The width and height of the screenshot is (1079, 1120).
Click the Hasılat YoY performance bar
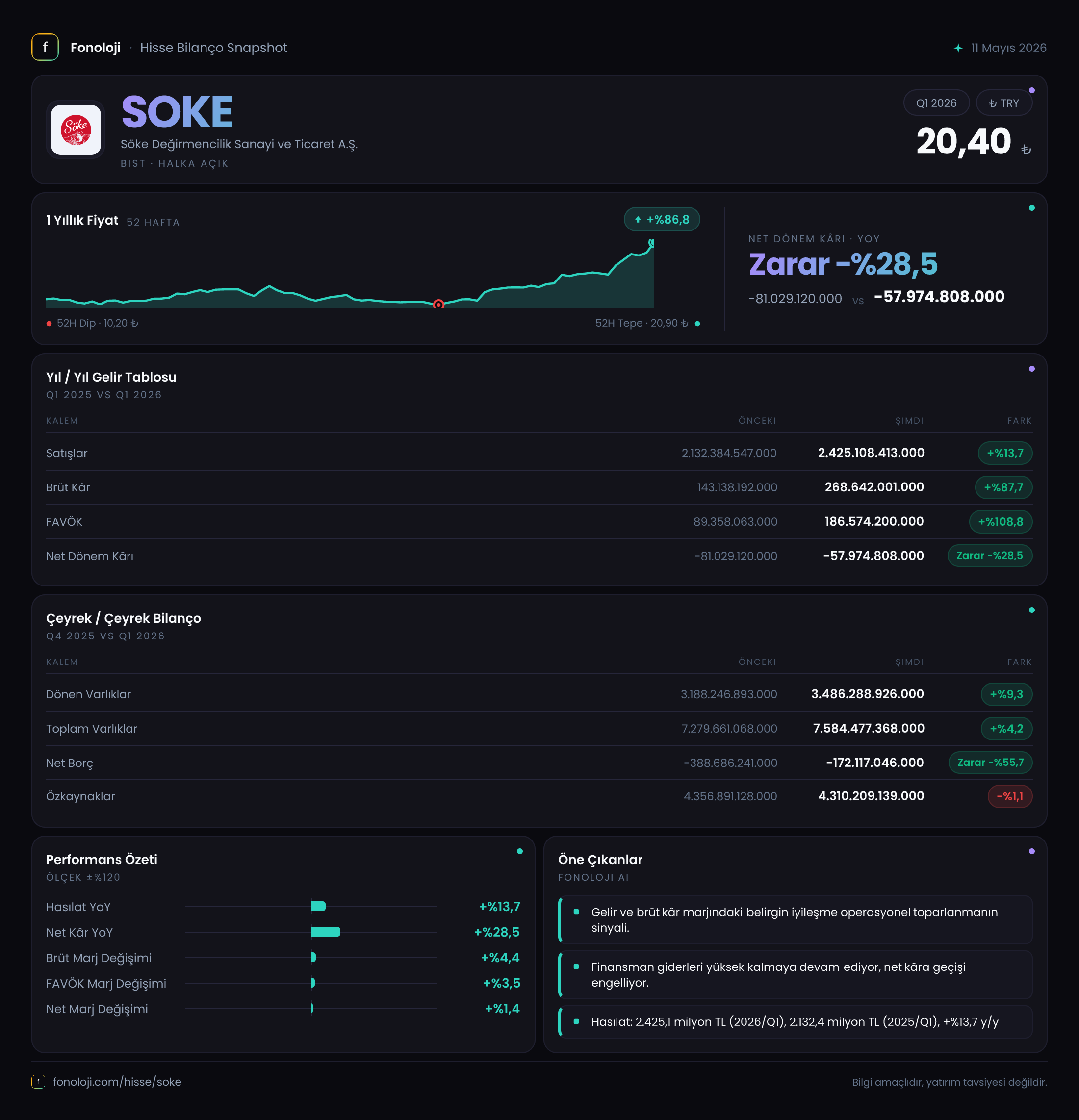click(x=318, y=906)
